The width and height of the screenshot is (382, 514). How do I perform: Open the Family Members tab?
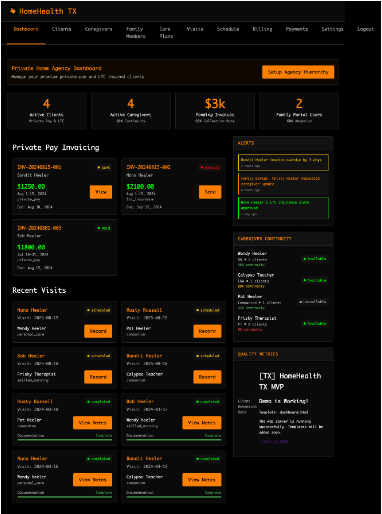coord(136,33)
